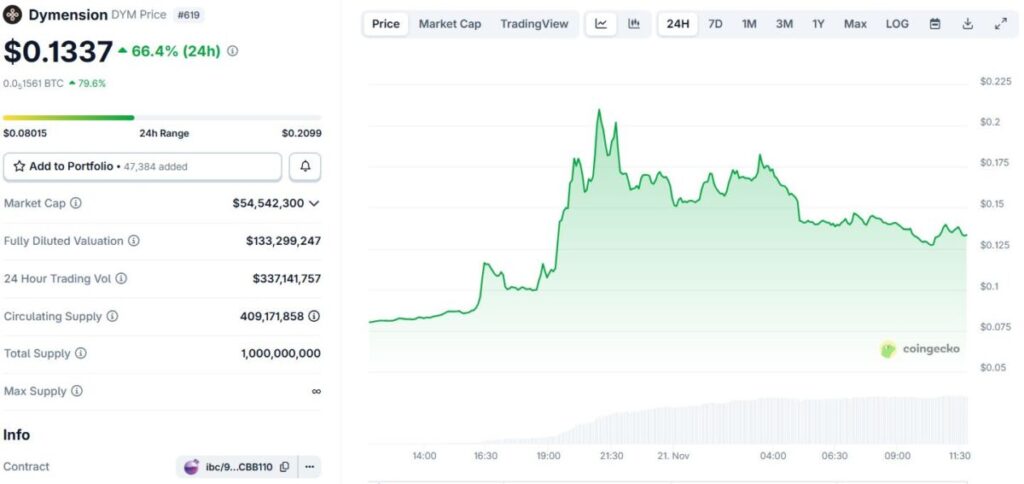Viewport: 1024px width, 484px height.
Task: Click the circulating supply details icon
Action: 314,316
